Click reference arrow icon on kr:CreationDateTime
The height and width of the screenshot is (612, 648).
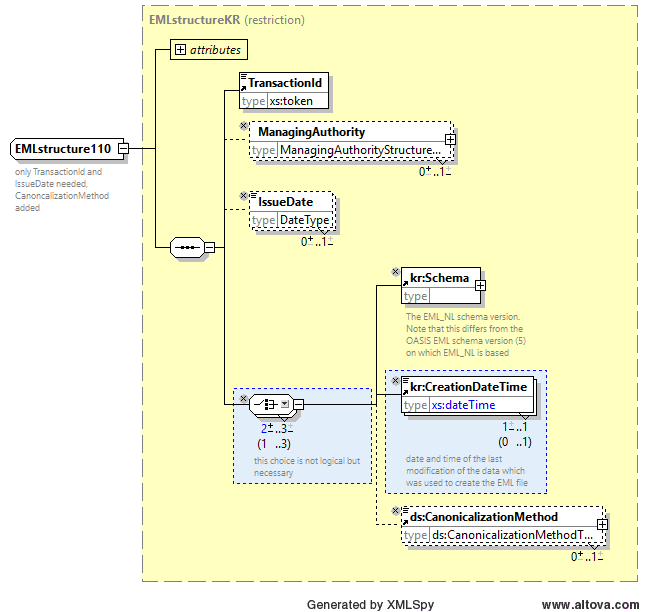tap(406, 391)
